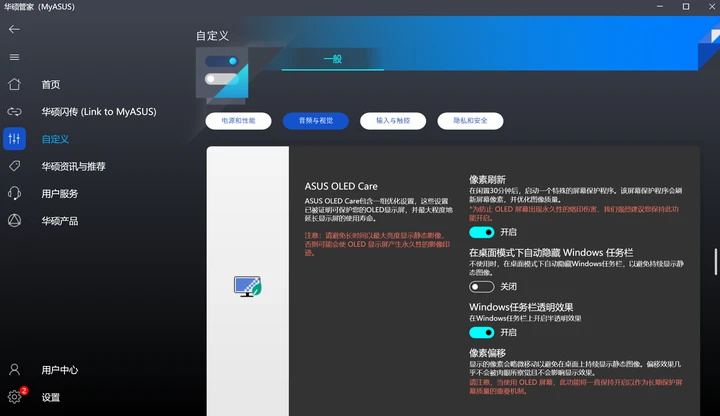Select 自定义 in the sidebar
The image size is (720, 416).
(55, 139)
